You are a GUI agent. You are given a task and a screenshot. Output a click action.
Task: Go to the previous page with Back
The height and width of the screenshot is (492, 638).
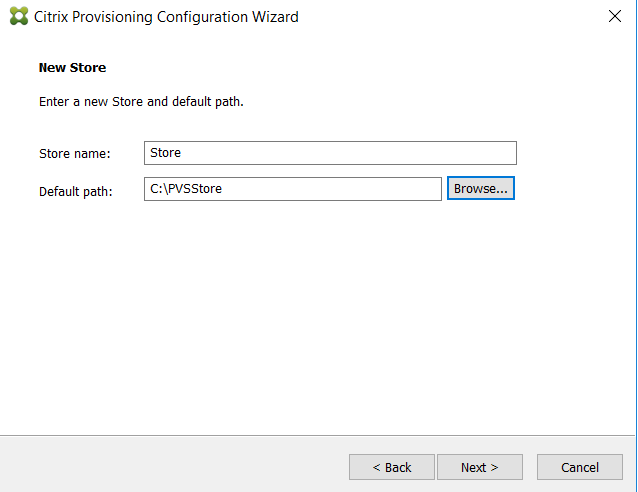[391, 467]
